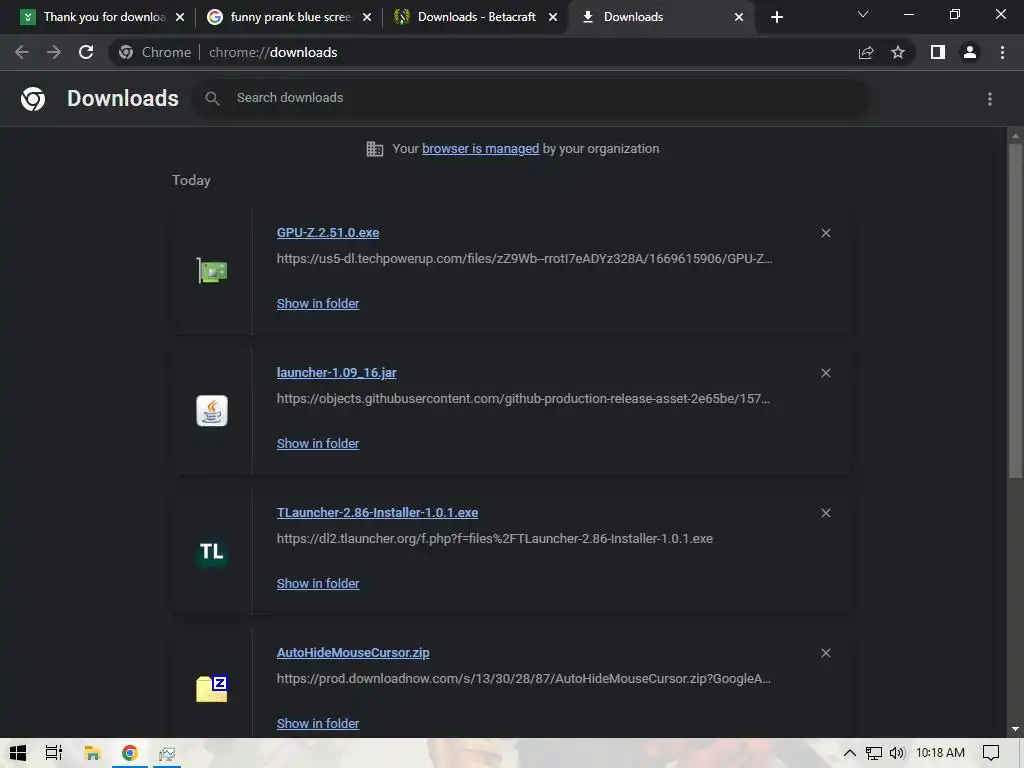The width and height of the screenshot is (1024, 768).
Task: Open launcher-1.09_16.jar file link
Action: 336,373
